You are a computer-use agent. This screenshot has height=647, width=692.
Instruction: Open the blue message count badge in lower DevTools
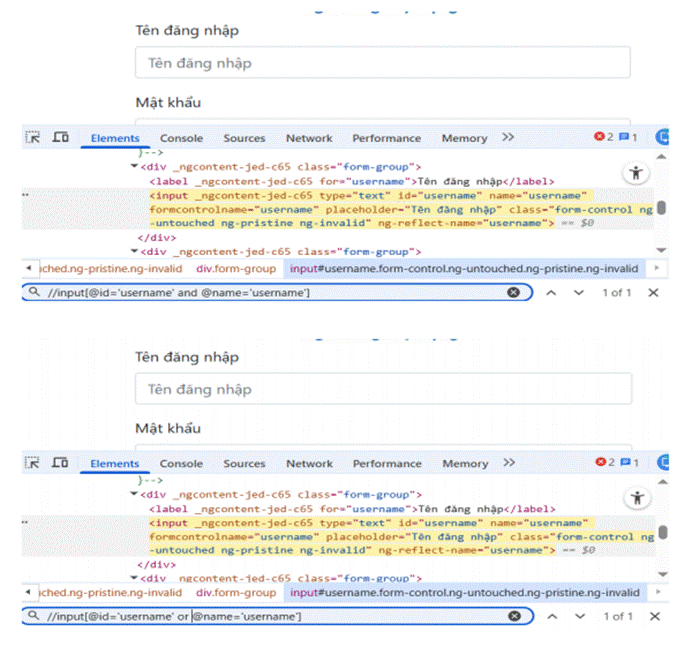tap(629, 463)
